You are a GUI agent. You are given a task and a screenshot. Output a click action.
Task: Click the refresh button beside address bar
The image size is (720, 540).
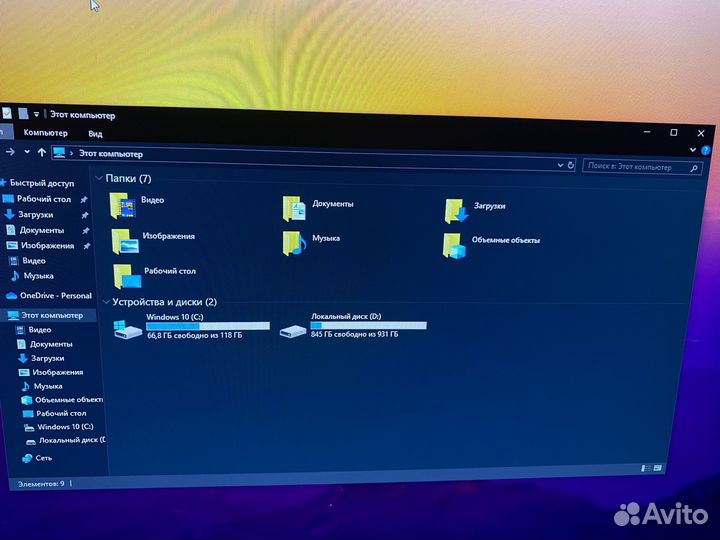pyautogui.click(x=571, y=165)
